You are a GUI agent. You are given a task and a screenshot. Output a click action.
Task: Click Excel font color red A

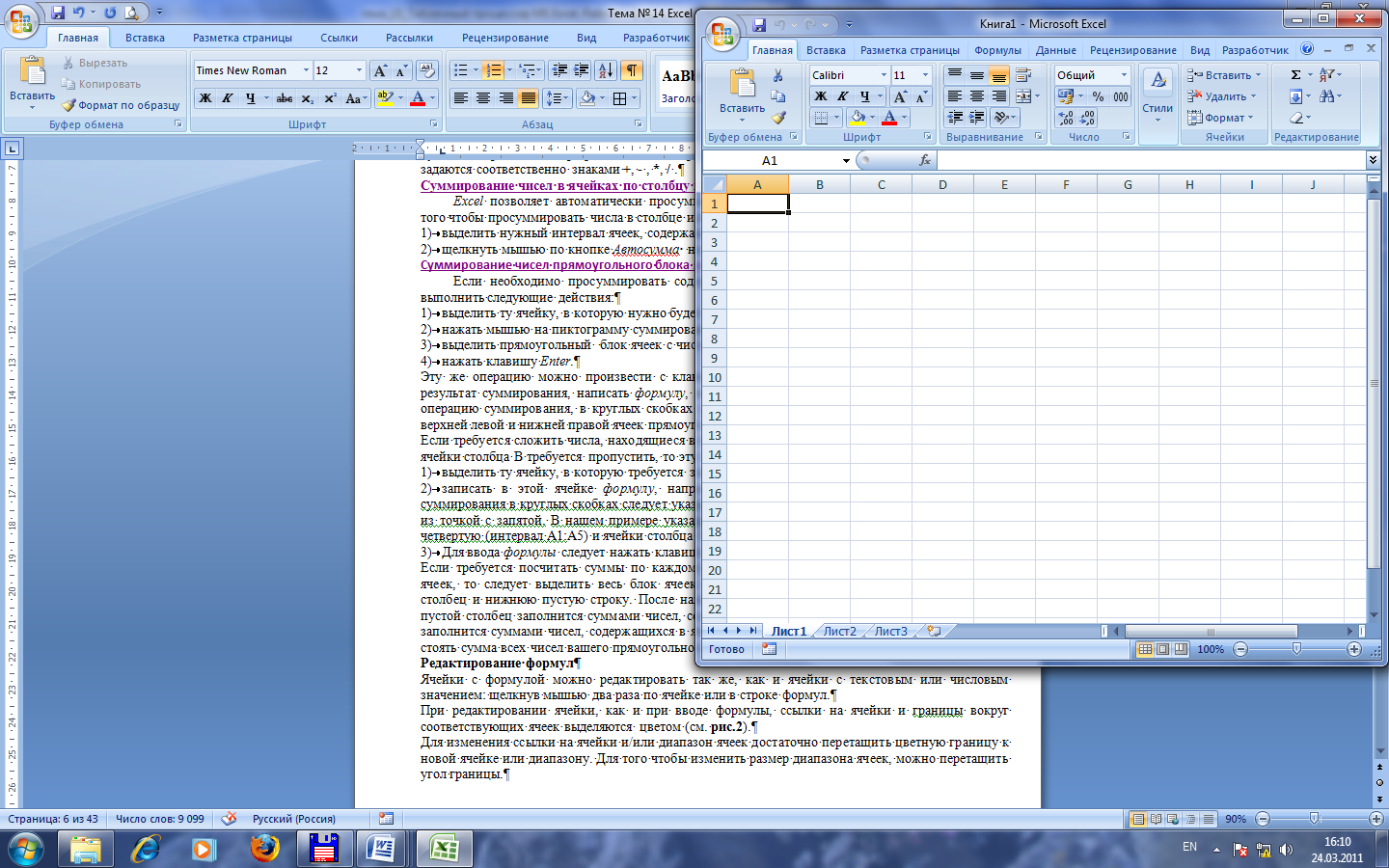pos(889,118)
